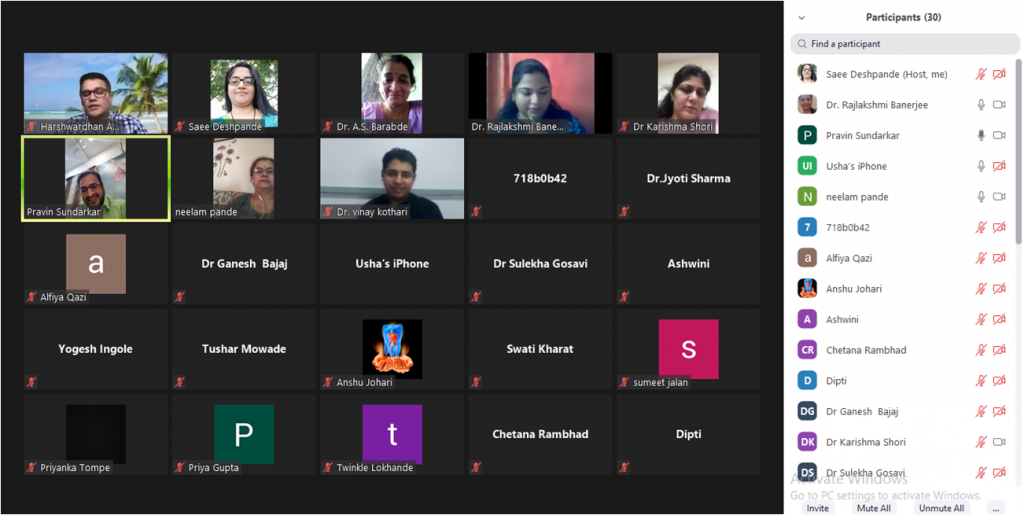This screenshot has width=1024, height=515.
Task: Click muted mic icon for Chetana Rambhad
Action: pyautogui.click(x=981, y=350)
